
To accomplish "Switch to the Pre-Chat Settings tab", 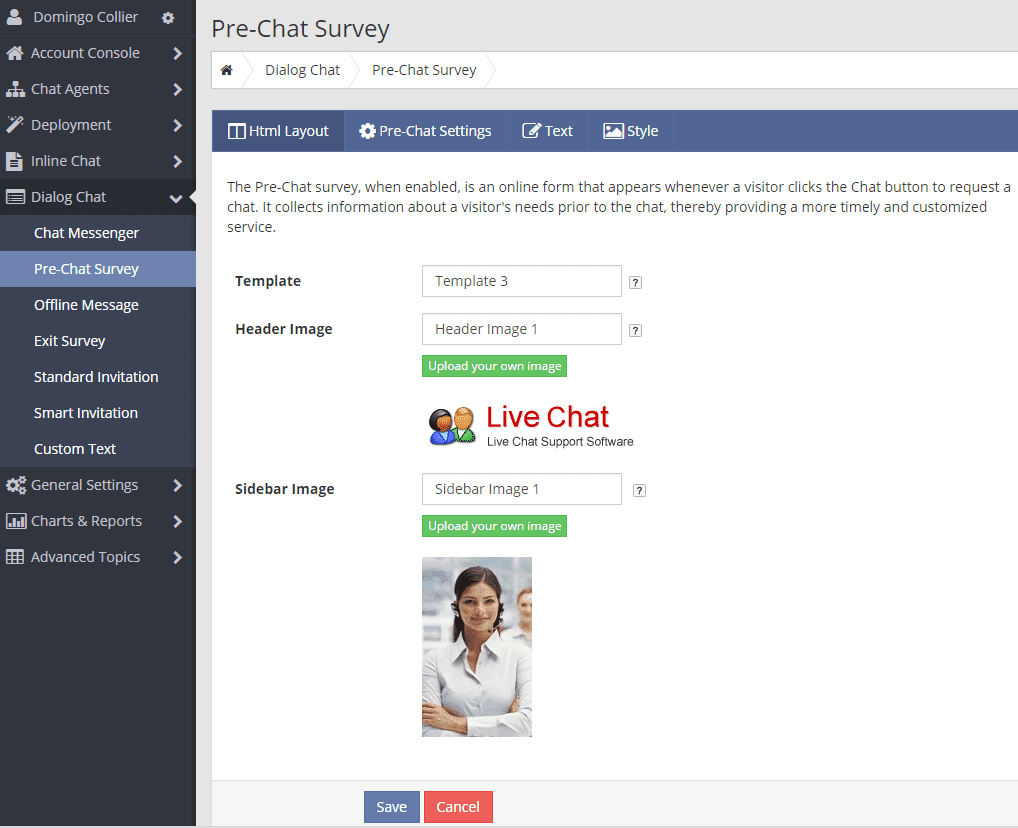I will click(424, 130).
